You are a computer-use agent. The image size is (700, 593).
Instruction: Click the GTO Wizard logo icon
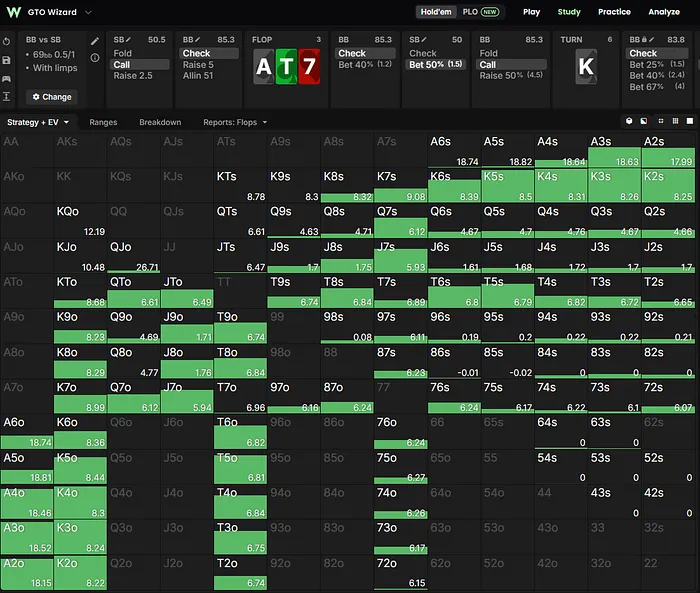point(14,12)
